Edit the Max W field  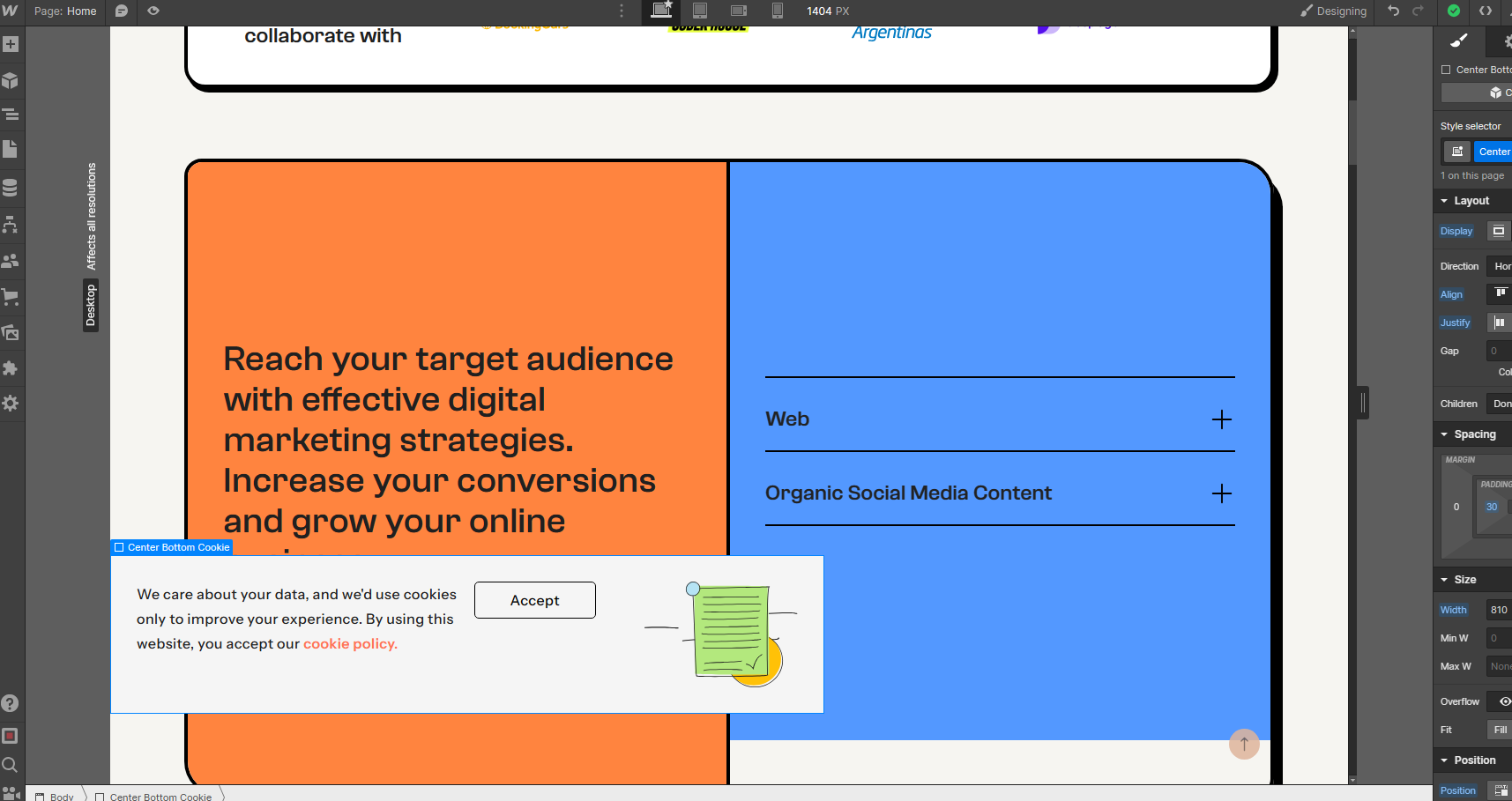tap(1499, 666)
